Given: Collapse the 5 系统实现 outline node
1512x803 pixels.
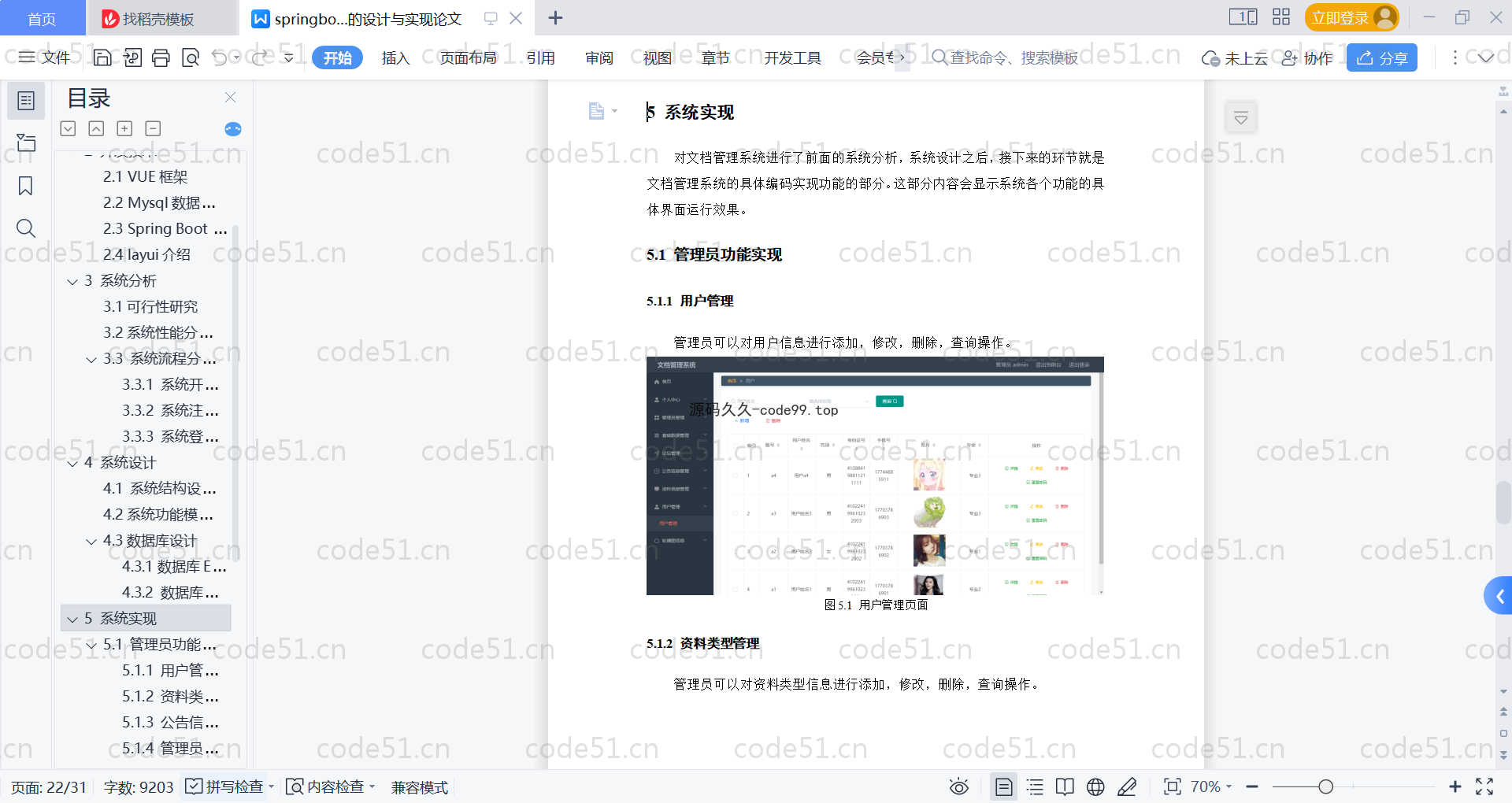Looking at the screenshot, I should pyautogui.click(x=72, y=619).
